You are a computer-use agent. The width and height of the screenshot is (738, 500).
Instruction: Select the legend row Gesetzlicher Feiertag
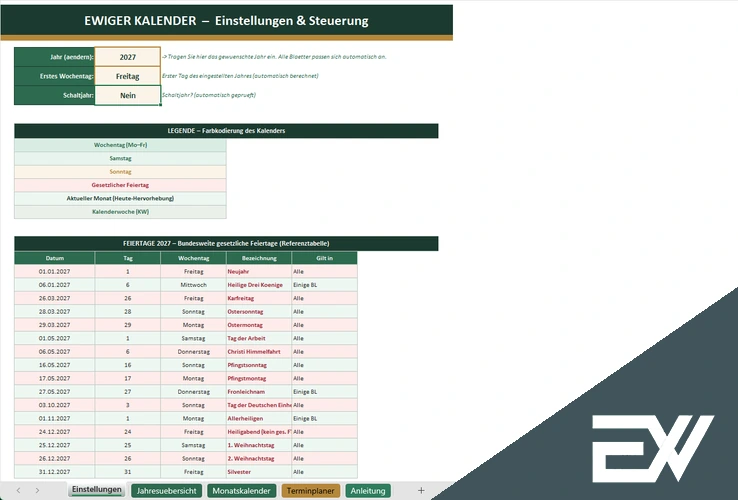pyautogui.click(x=120, y=185)
